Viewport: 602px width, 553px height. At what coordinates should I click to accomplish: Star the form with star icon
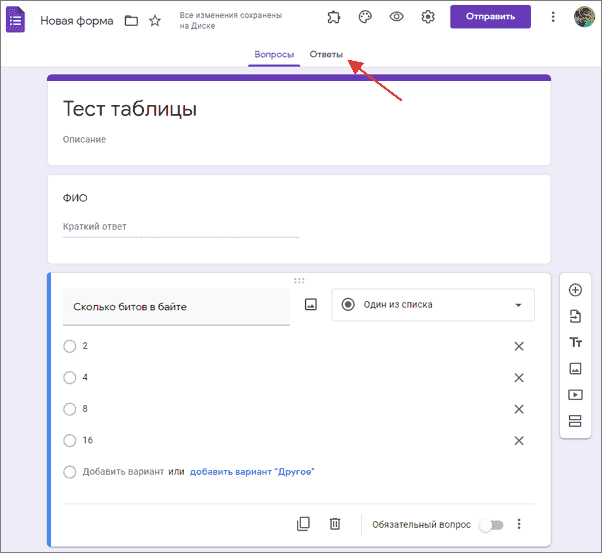(155, 20)
